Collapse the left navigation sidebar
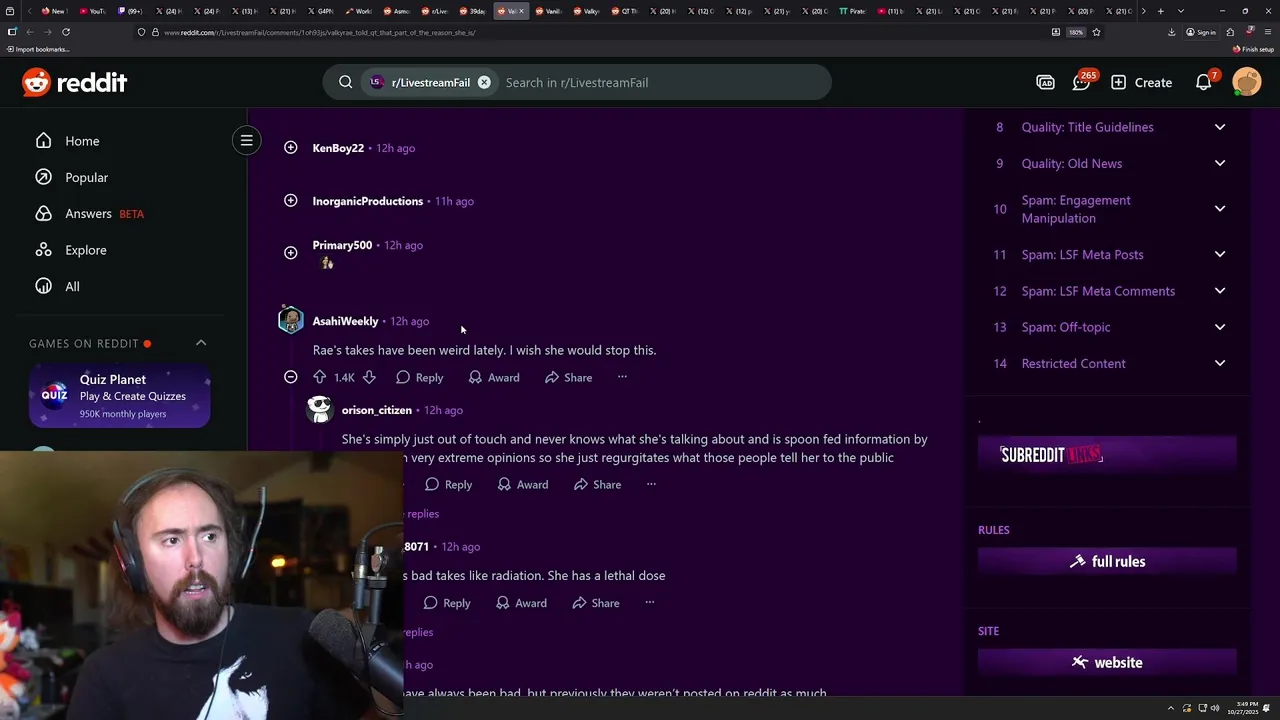 click(x=246, y=141)
